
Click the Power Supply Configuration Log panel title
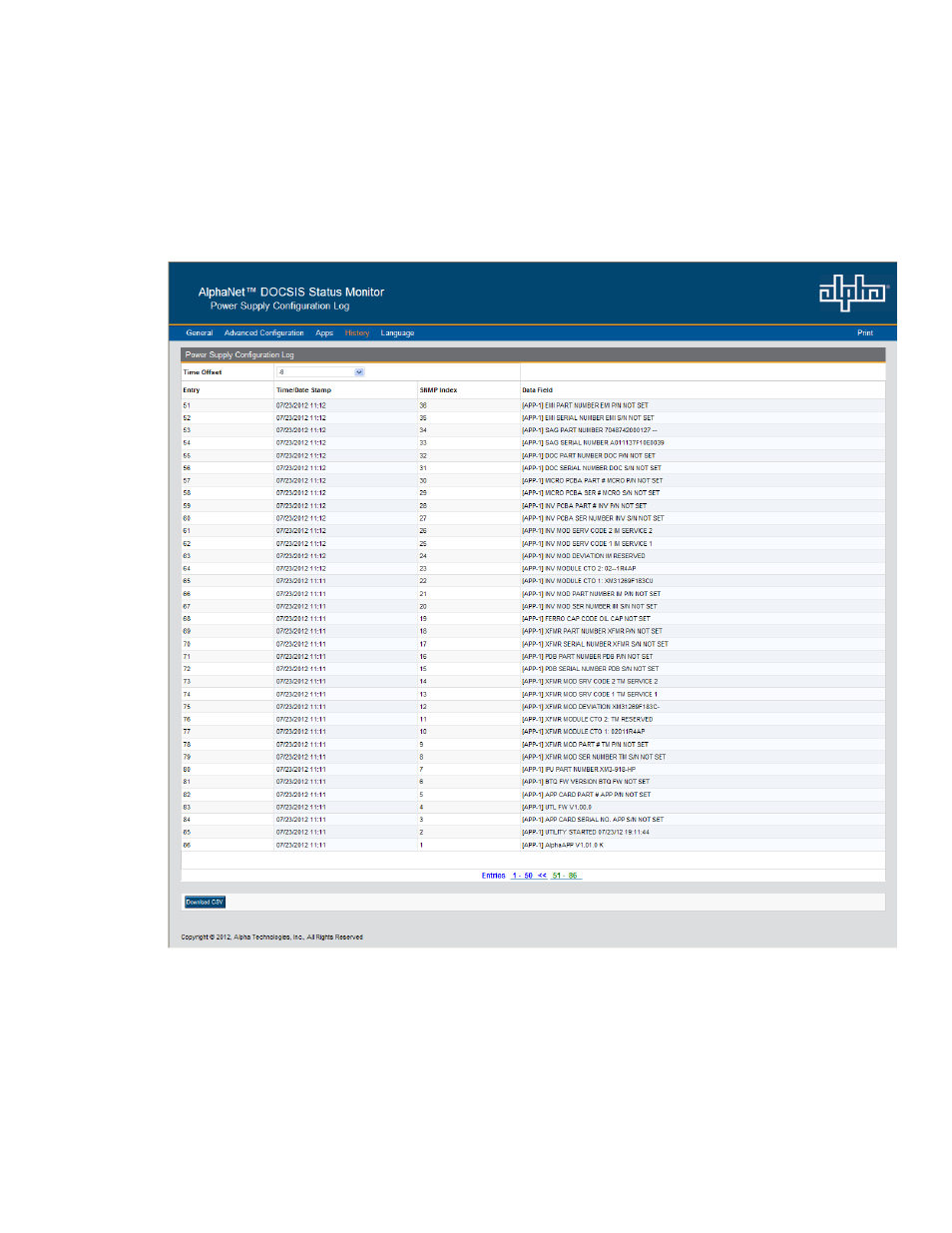[x=239, y=354]
